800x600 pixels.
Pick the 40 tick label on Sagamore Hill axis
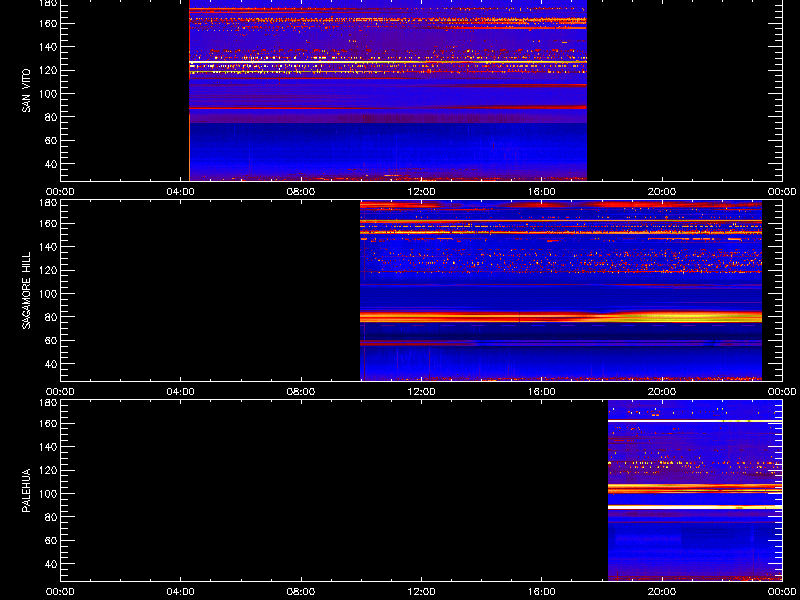[49, 364]
